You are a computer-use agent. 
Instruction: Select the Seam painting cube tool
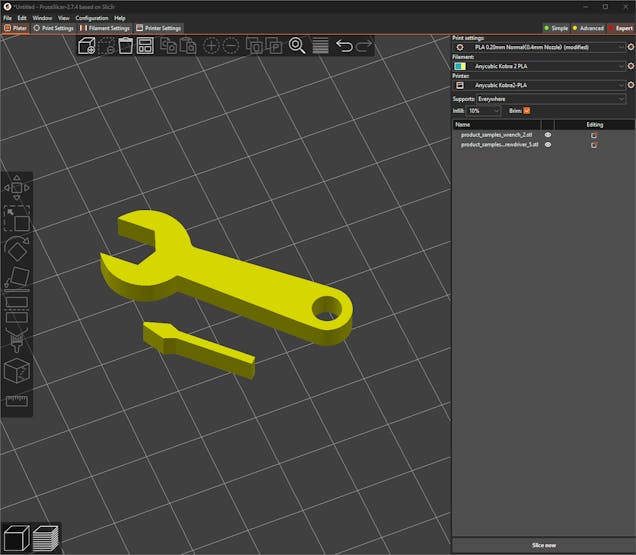tap(17, 370)
